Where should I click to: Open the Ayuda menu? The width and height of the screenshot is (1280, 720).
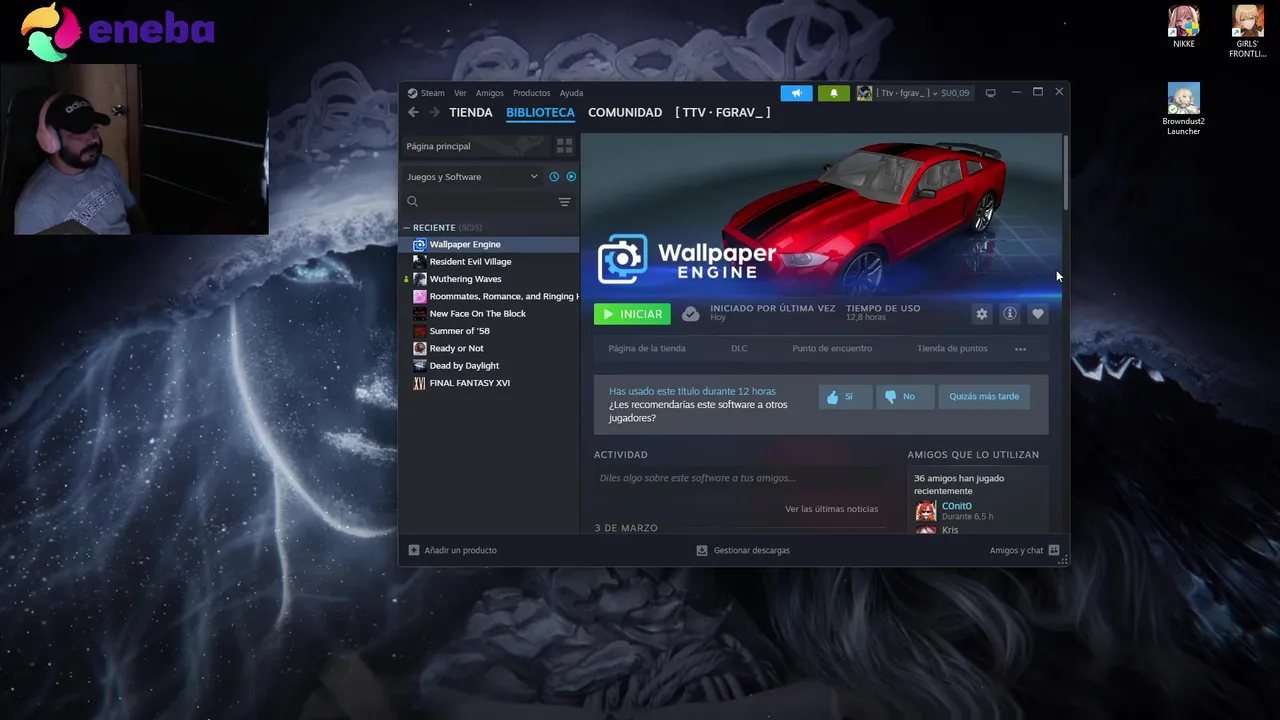click(x=571, y=93)
